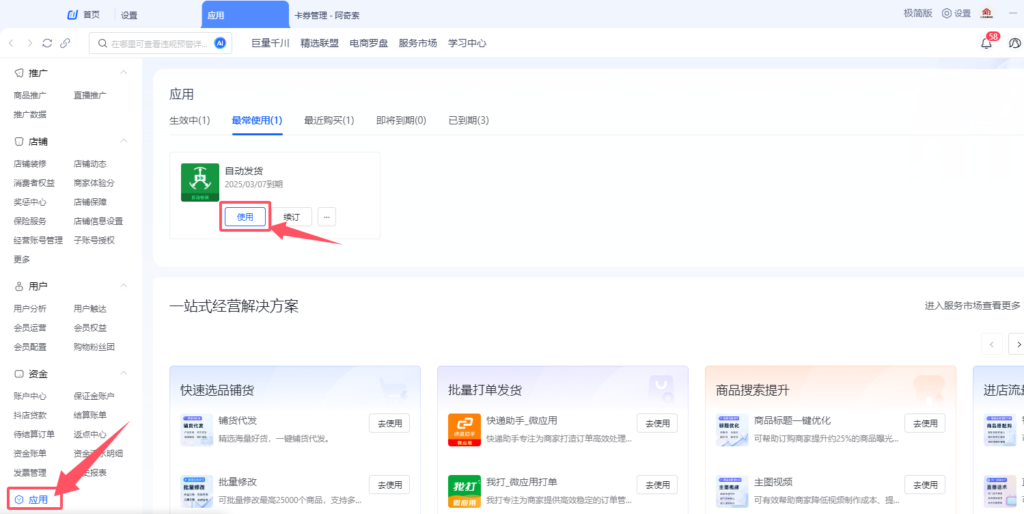Open 商家体验分 in the sidebar
The width and height of the screenshot is (1024, 514).
[x=94, y=183]
